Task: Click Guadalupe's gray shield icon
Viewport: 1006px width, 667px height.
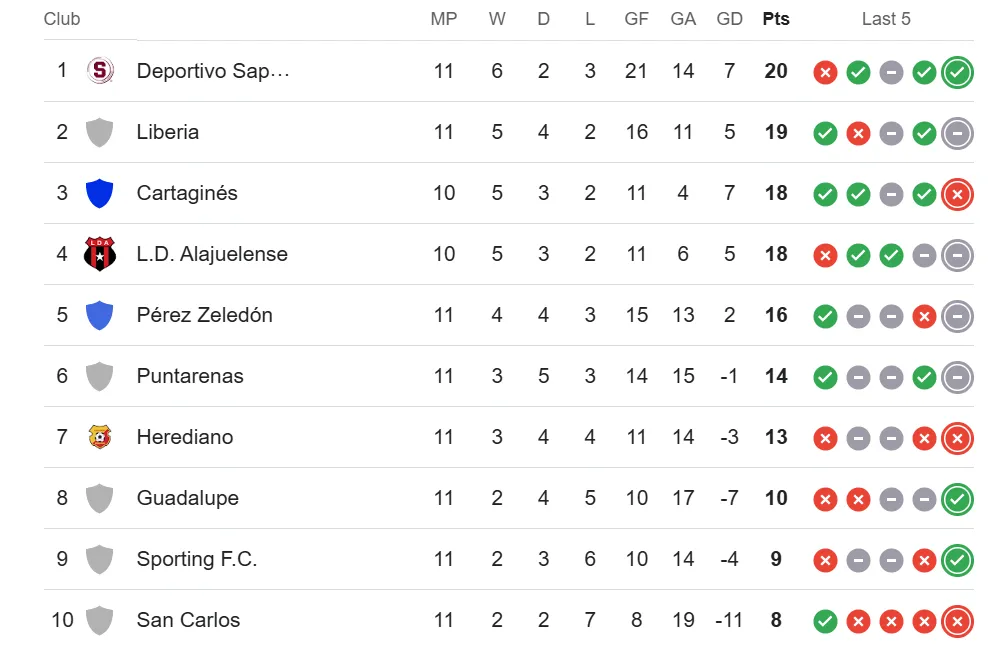Action: coord(100,498)
